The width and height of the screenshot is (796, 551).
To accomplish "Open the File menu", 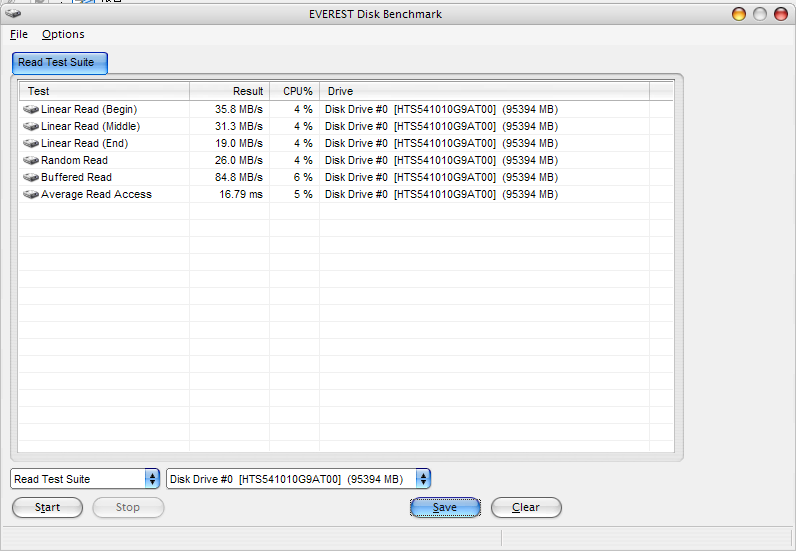I will pyautogui.click(x=19, y=34).
